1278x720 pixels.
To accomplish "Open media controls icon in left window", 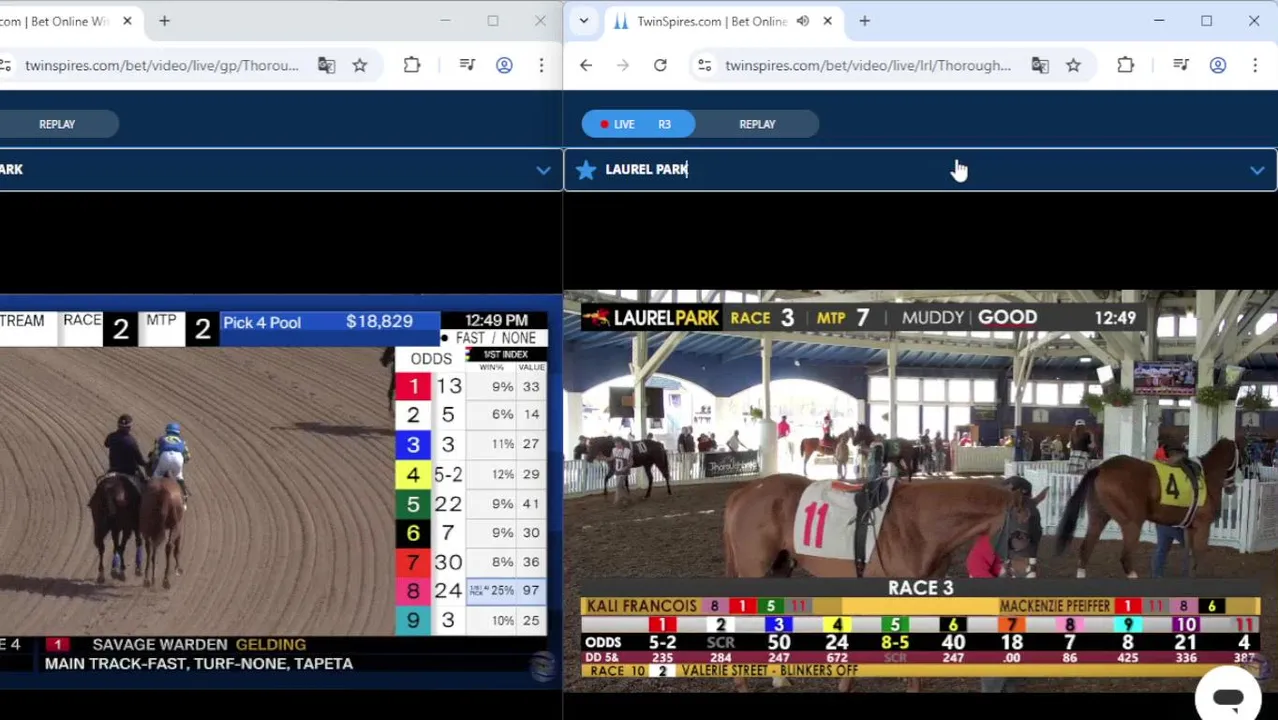I will pos(467,65).
